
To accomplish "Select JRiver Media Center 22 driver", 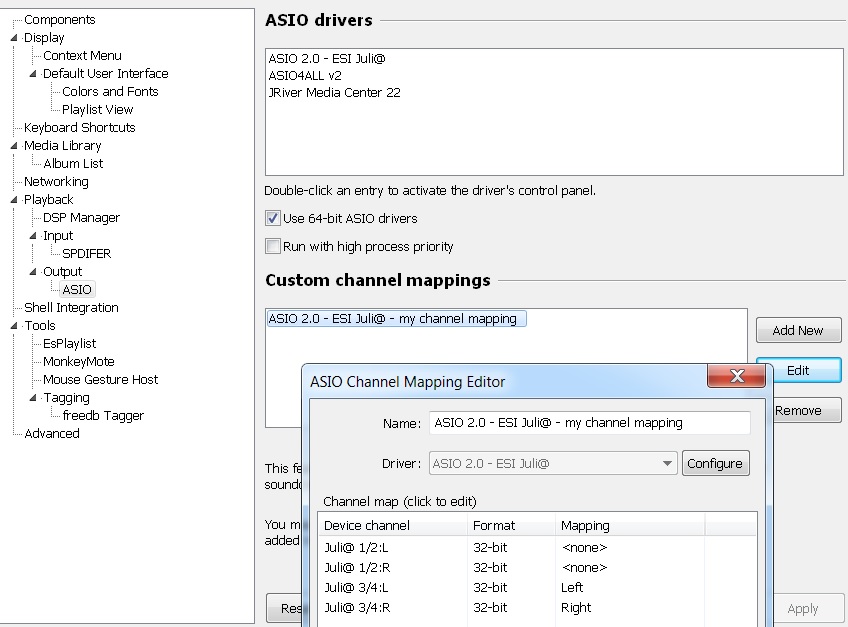I will (x=334, y=93).
